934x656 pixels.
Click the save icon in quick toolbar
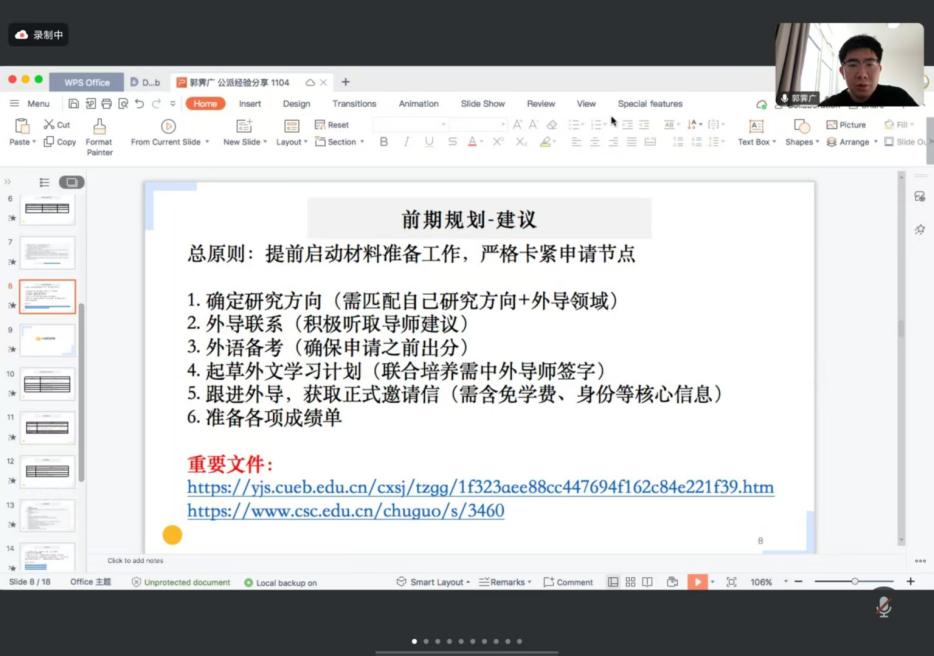point(75,103)
